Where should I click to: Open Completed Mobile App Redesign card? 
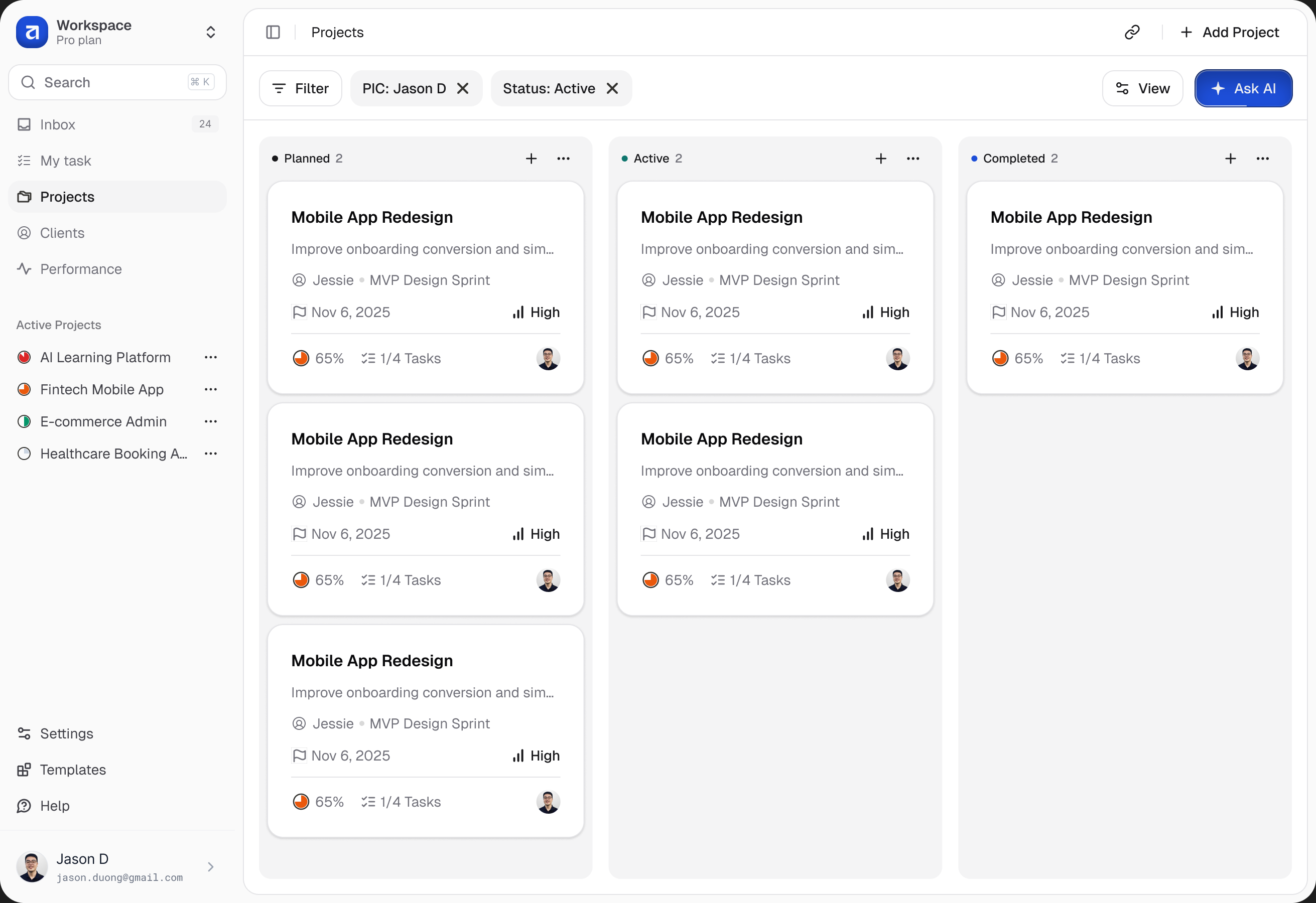1125,287
